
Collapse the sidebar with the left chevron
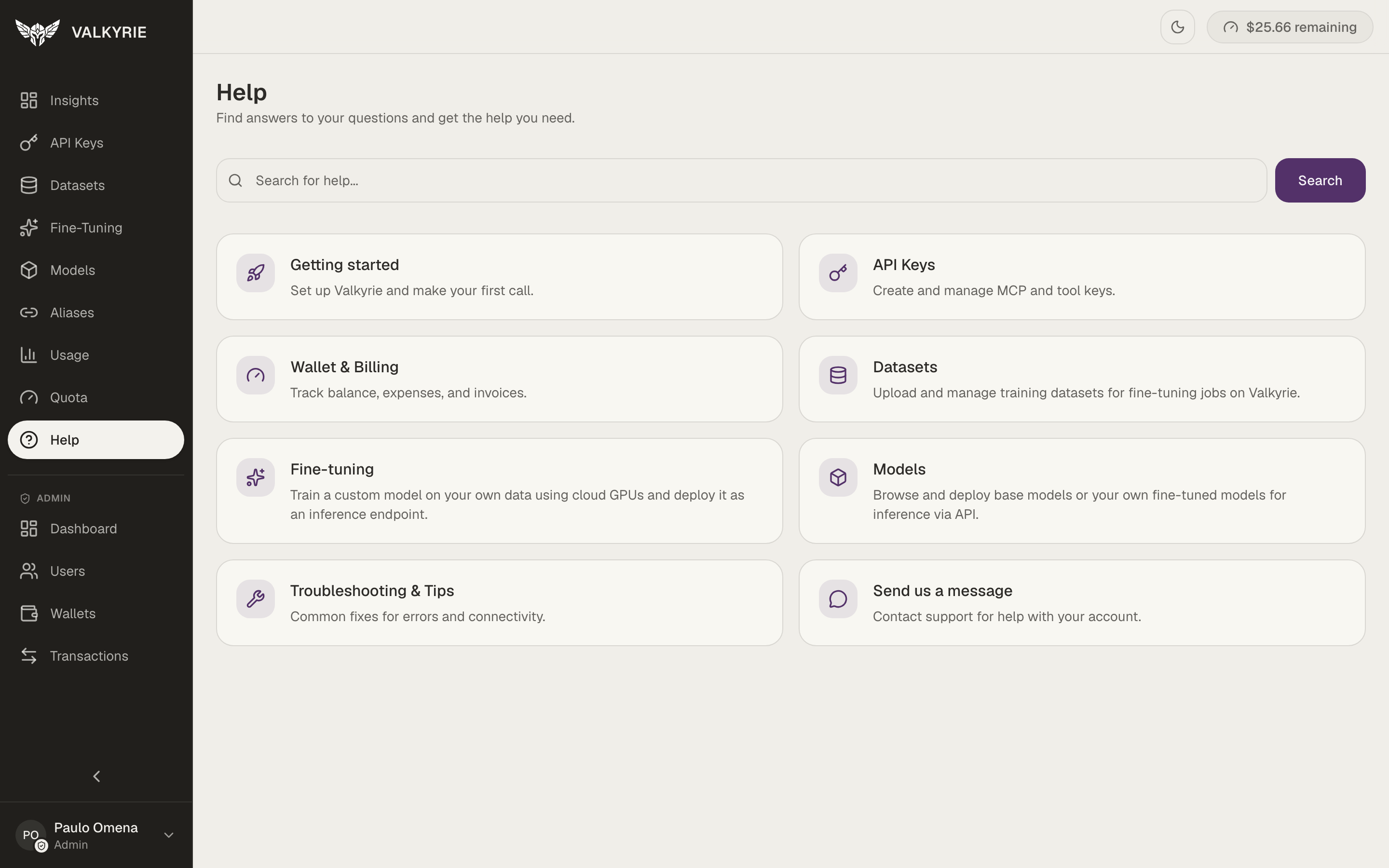(x=96, y=777)
